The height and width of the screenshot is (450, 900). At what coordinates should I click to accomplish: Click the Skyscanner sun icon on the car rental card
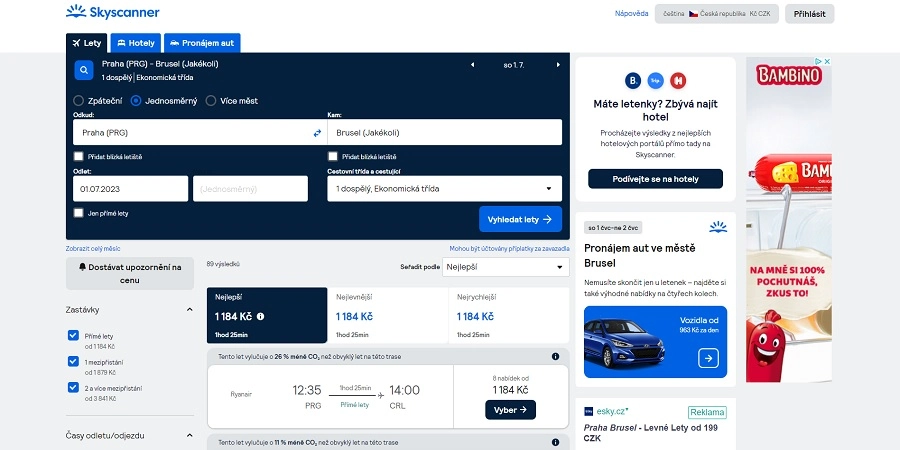click(718, 227)
